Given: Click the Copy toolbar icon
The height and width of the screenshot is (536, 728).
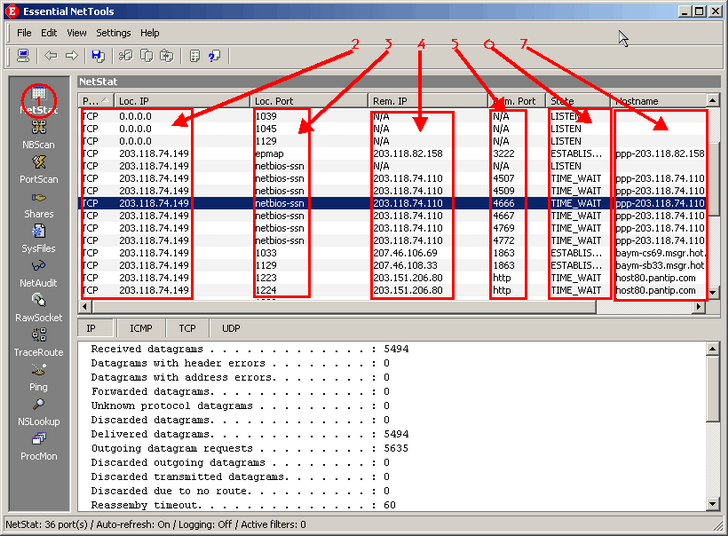Looking at the screenshot, I should click(147, 56).
